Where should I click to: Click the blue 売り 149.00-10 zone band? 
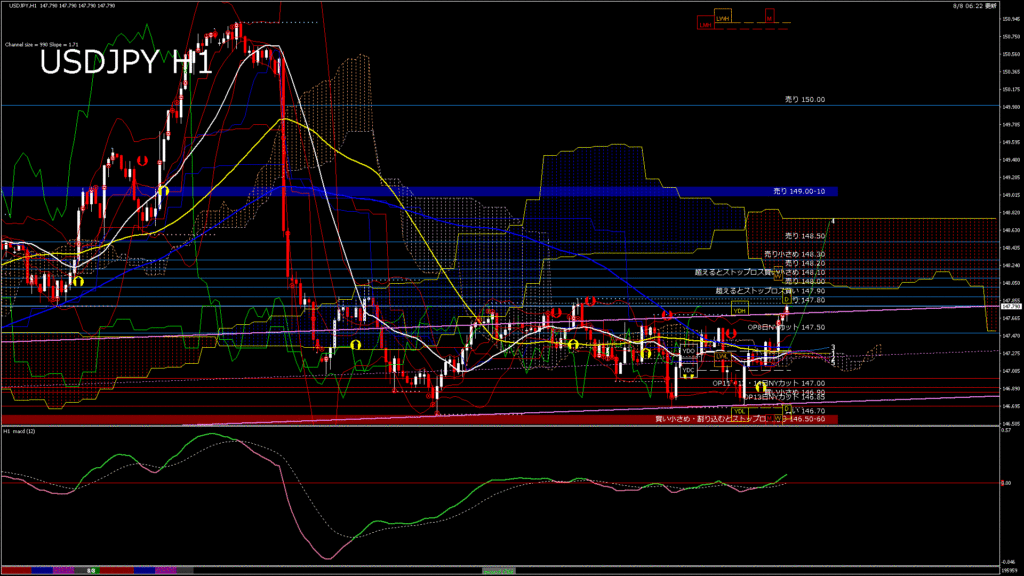coord(419,191)
